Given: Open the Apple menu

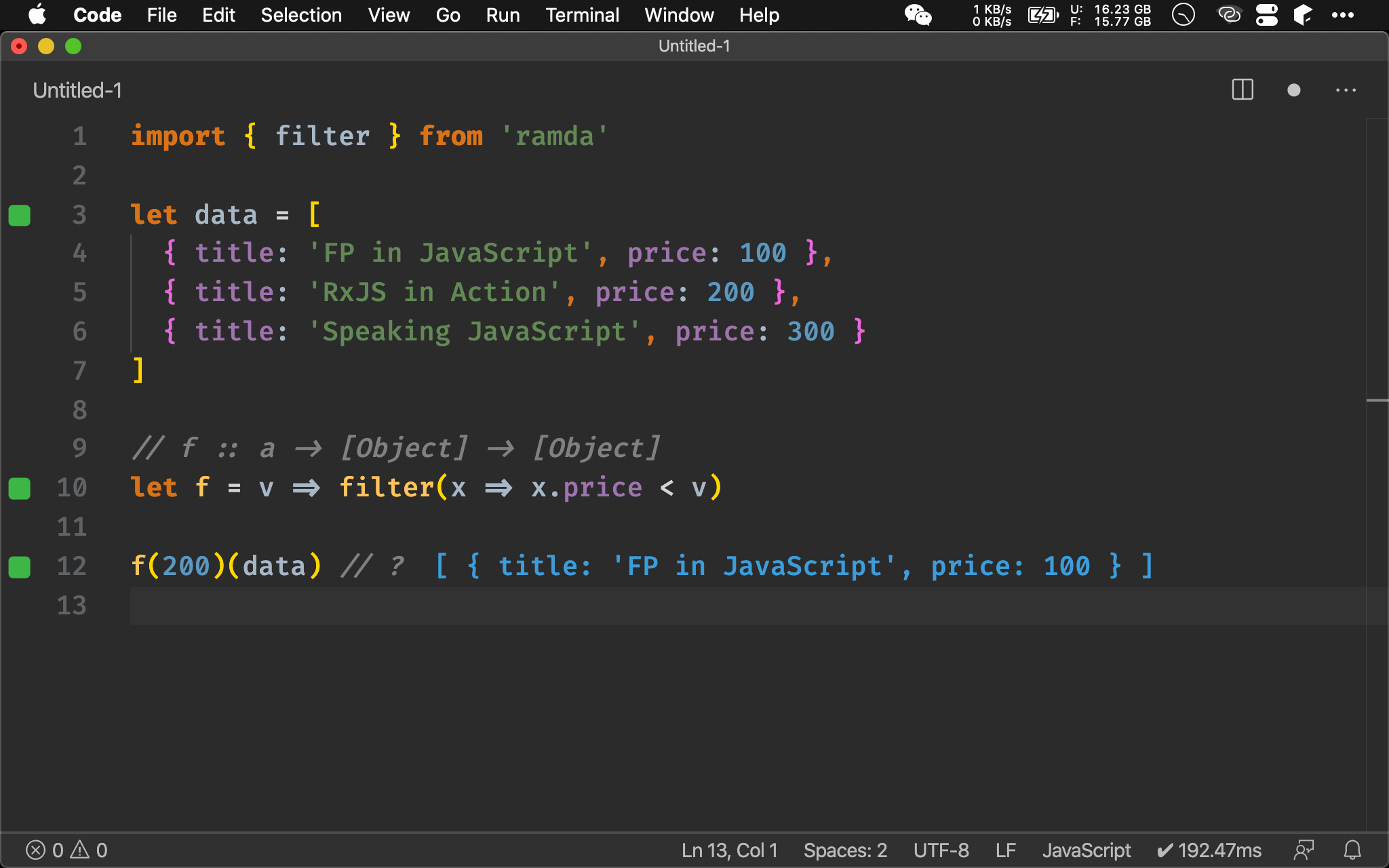Looking at the screenshot, I should [37, 14].
